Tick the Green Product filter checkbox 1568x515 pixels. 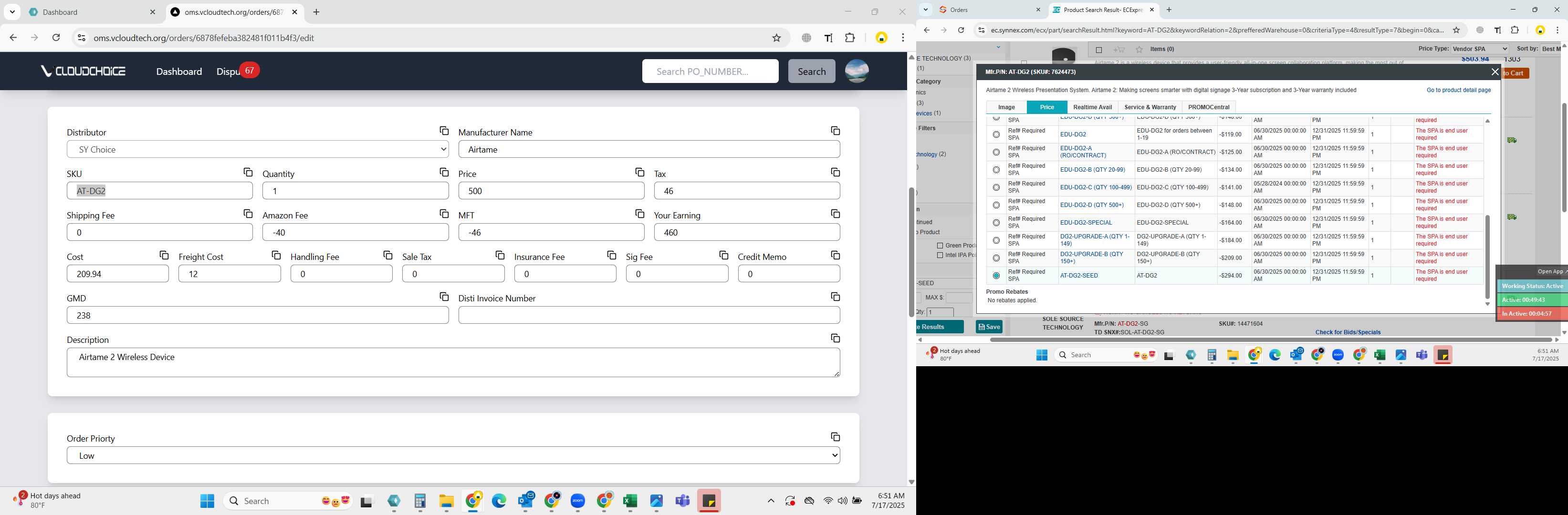tap(940, 246)
